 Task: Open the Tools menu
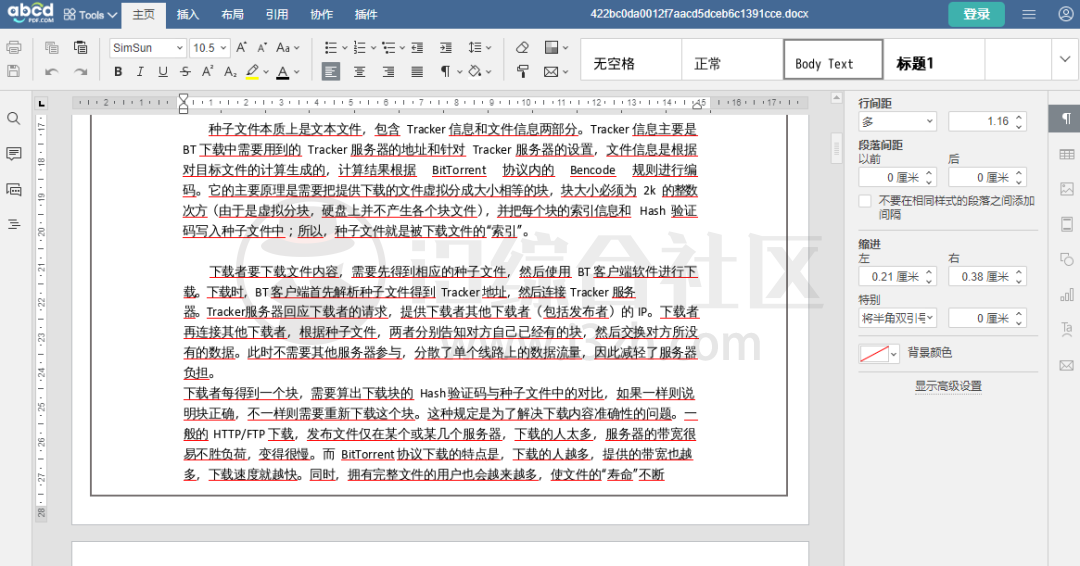tap(90, 14)
